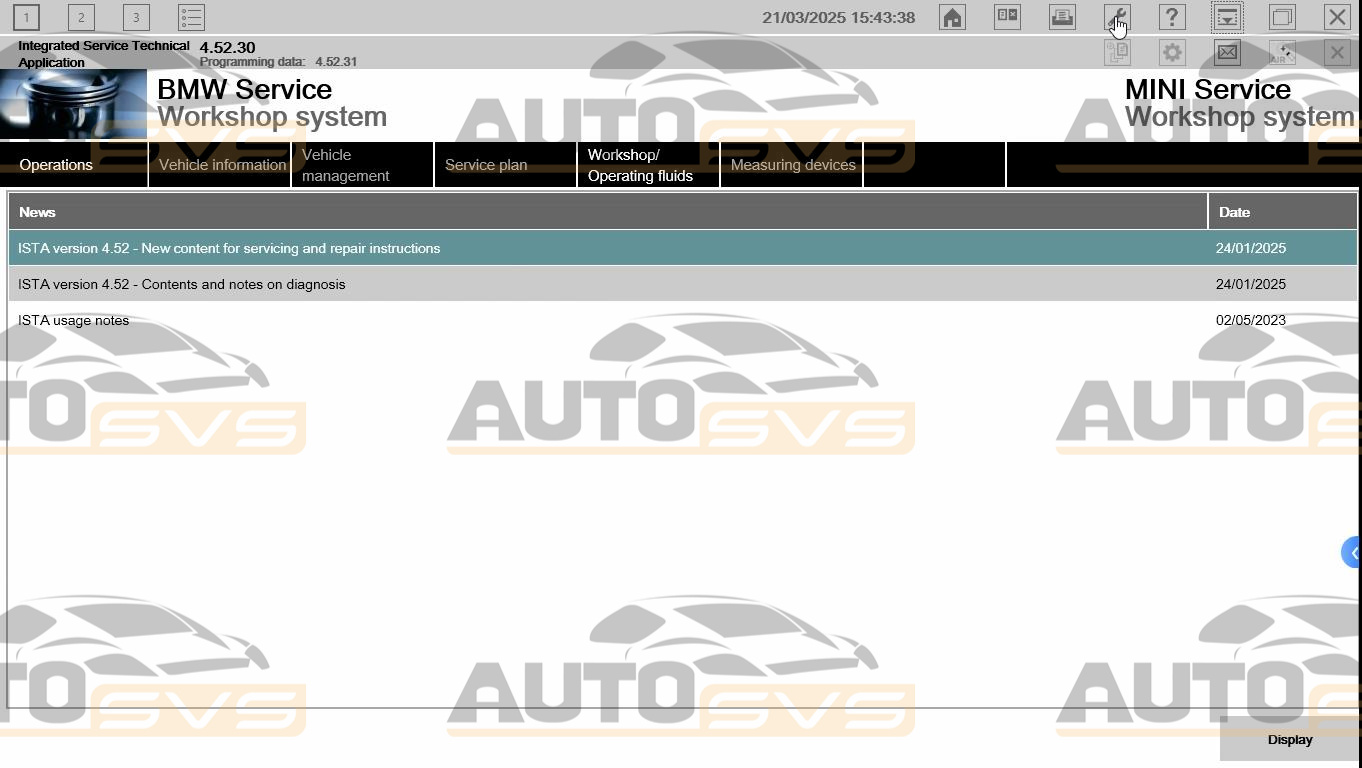The height and width of the screenshot is (768, 1362).
Task: Open the Measuring devices tab
Action: point(792,165)
